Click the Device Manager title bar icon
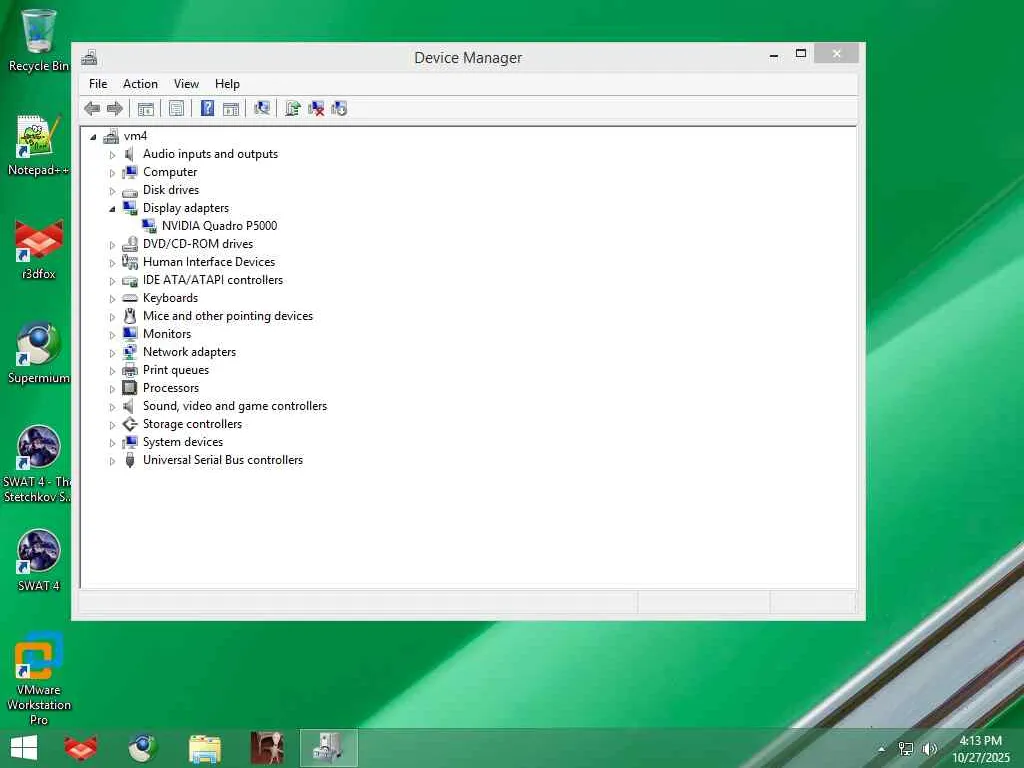The image size is (1024, 768). point(89,57)
